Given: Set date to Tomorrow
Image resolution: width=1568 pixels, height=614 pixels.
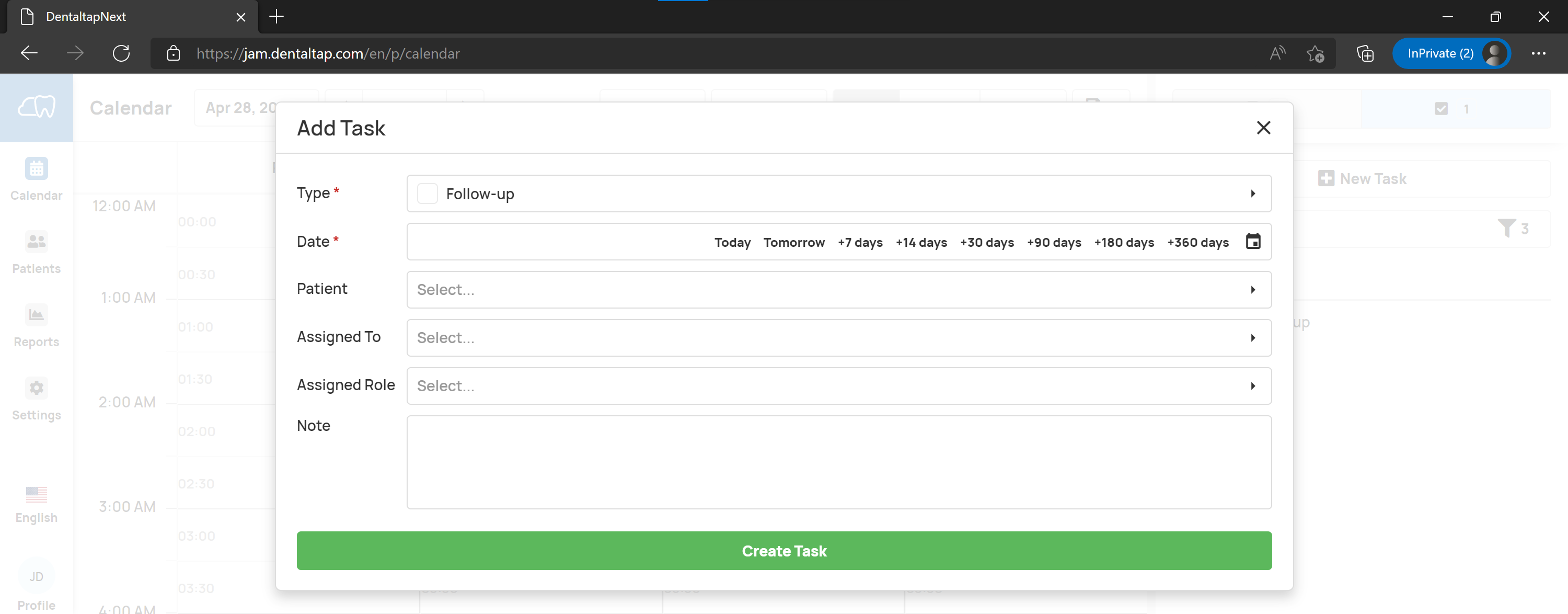Looking at the screenshot, I should [x=794, y=243].
